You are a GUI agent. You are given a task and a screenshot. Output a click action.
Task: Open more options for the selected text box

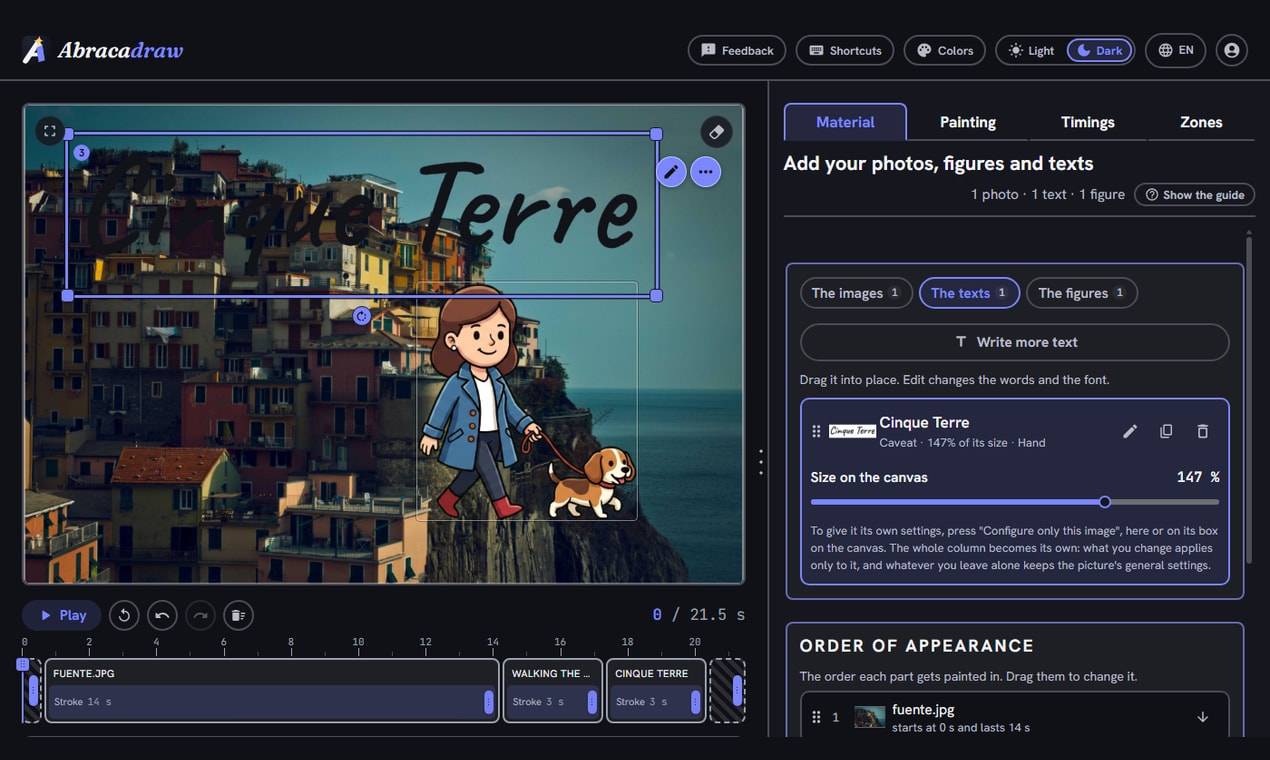coord(706,172)
